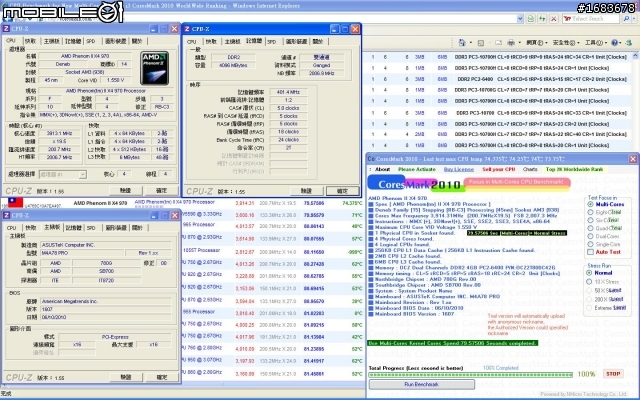Click 驗證 in CPU-Z mainboard window

(126, 377)
